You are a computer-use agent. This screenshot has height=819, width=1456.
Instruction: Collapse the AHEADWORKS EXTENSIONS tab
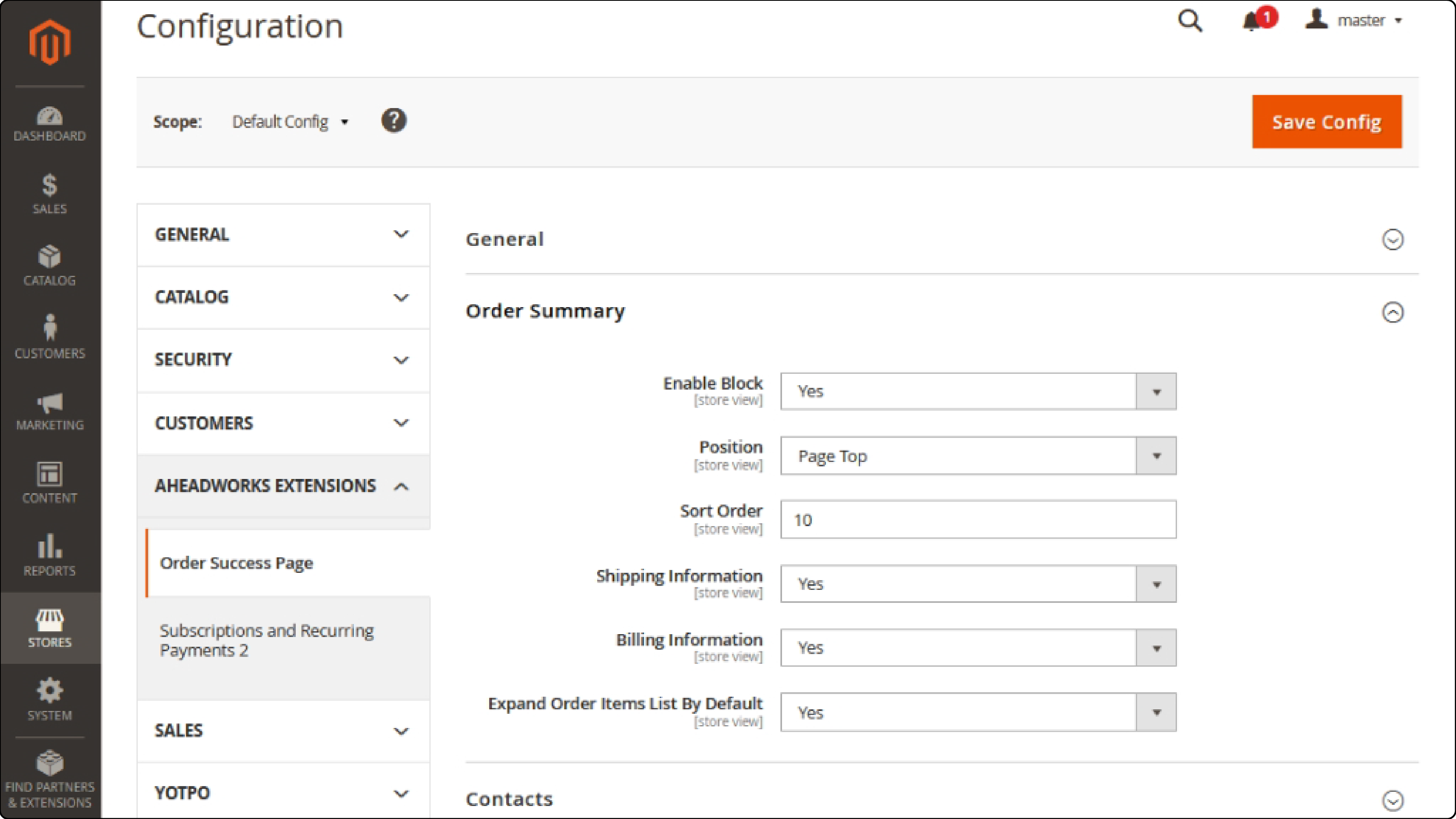(283, 486)
